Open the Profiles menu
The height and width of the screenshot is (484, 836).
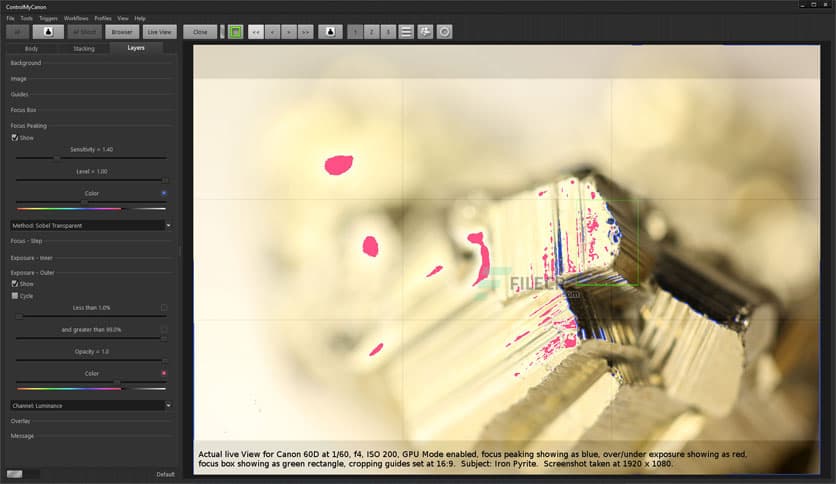(103, 18)
